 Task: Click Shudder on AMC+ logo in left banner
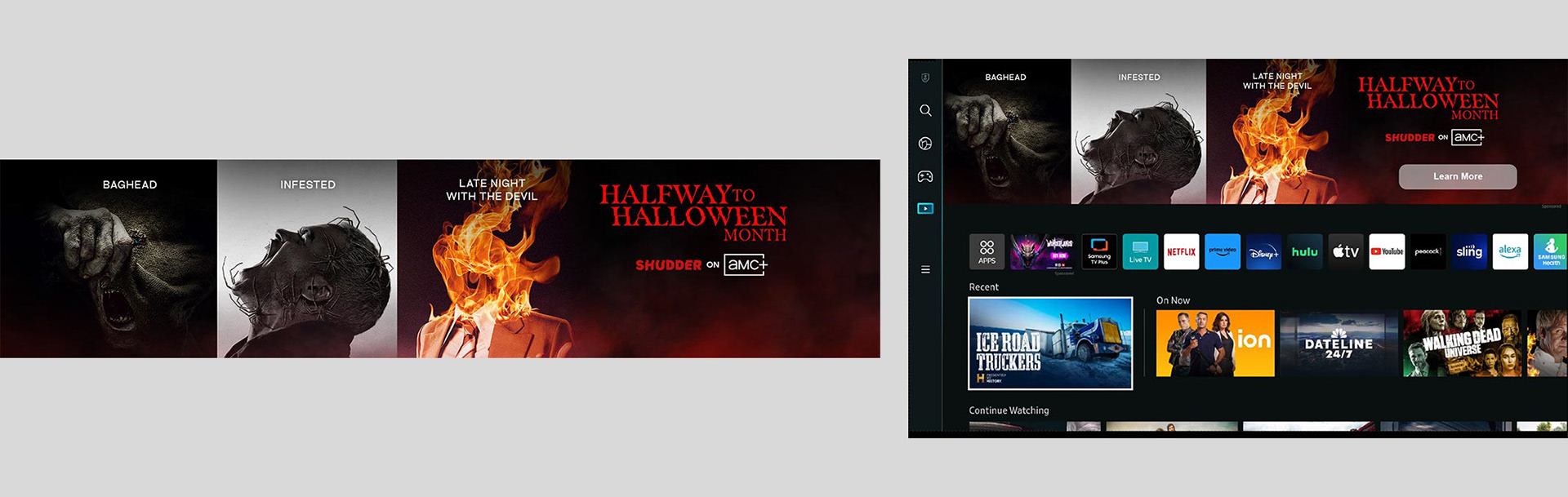702,265
